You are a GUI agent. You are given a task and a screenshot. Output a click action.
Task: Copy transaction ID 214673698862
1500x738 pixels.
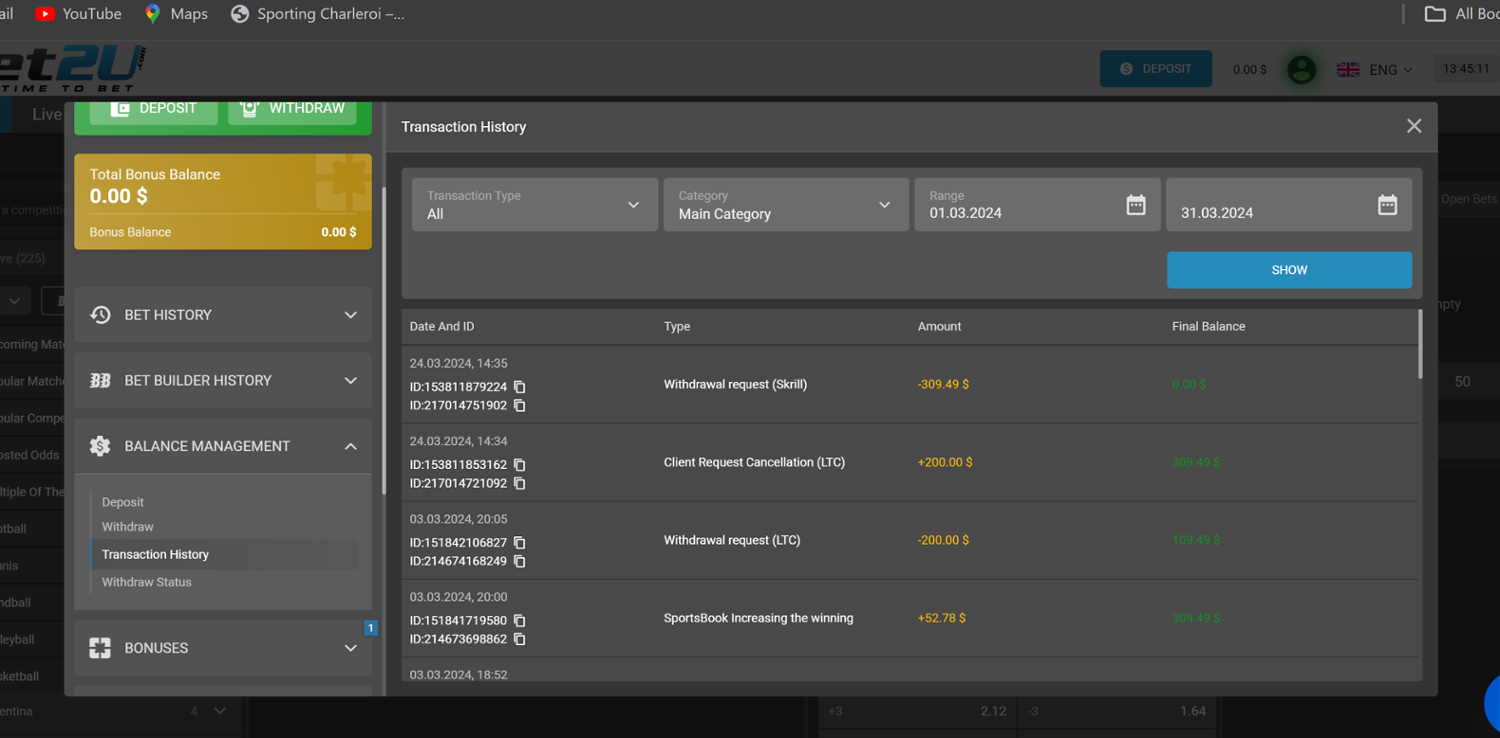(x=520, y=639)
